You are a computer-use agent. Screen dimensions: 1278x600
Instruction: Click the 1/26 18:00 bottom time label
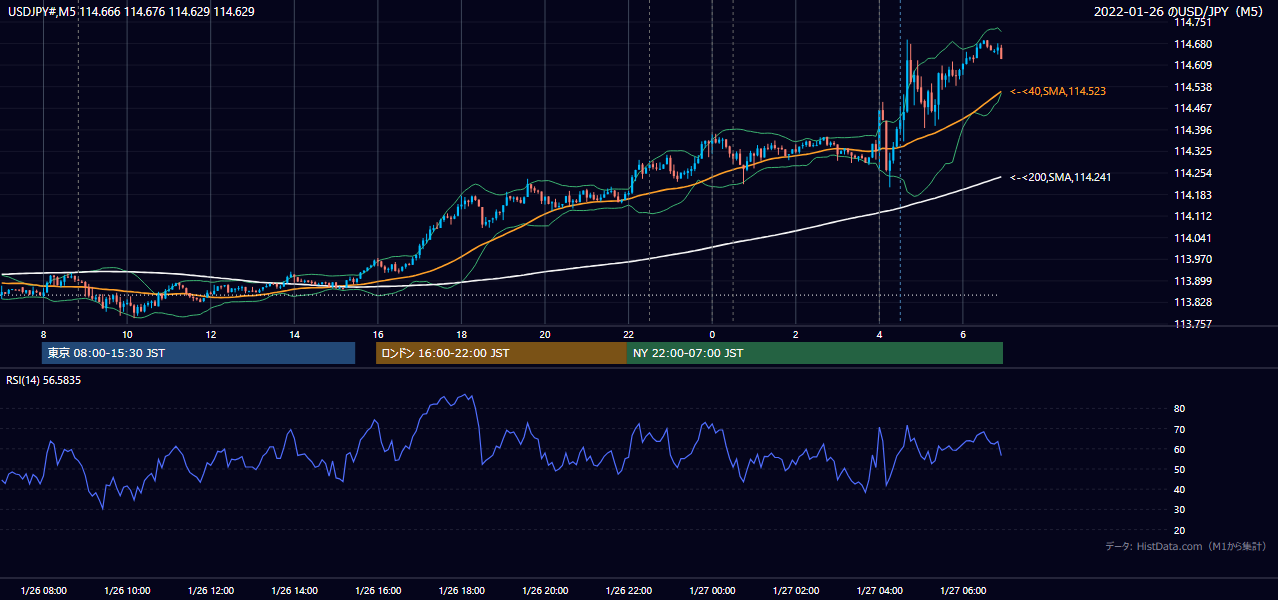pos(461,591)
